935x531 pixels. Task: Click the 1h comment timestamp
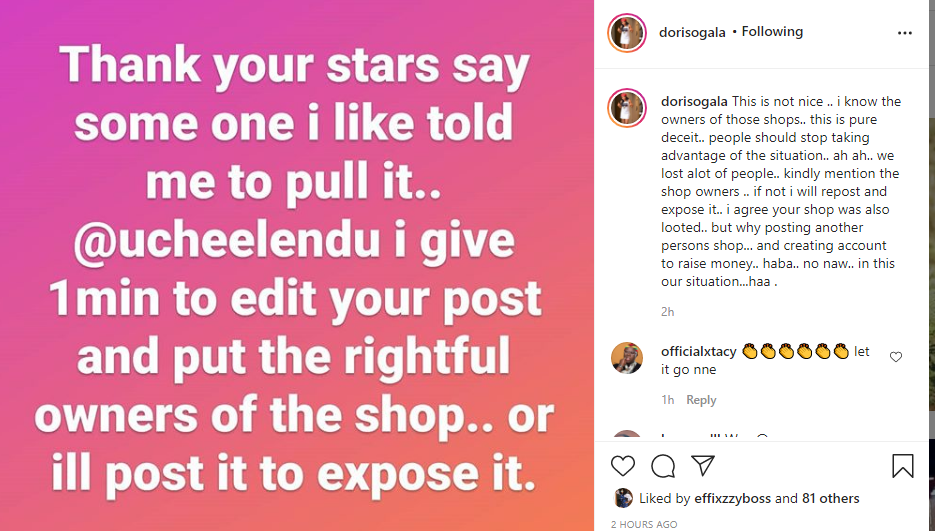tap(667, 400)
